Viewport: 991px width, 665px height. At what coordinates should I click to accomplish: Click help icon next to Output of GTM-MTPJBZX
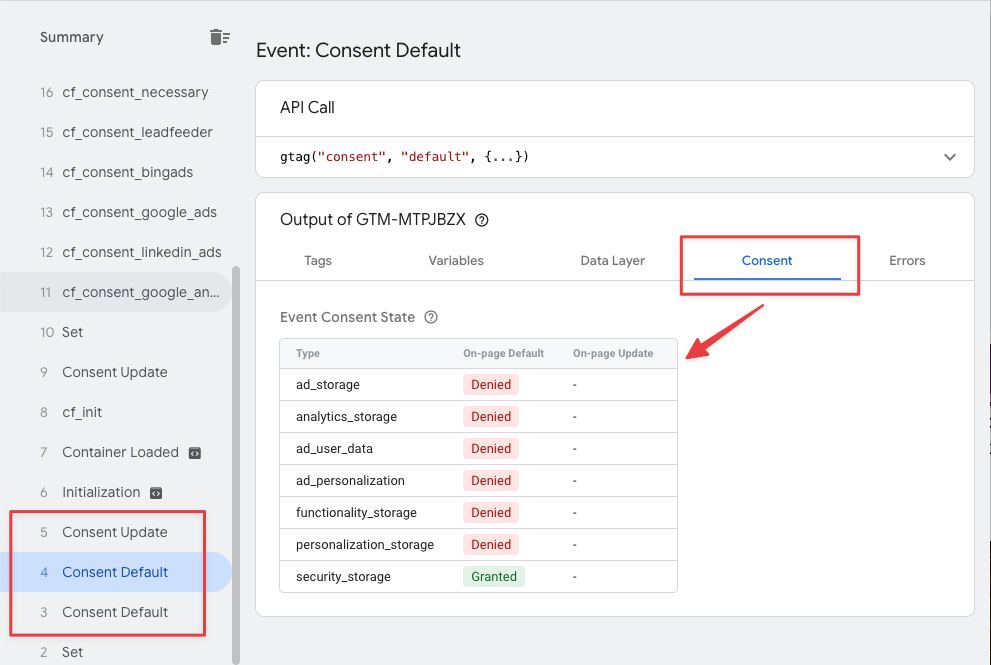coord(482,220)
